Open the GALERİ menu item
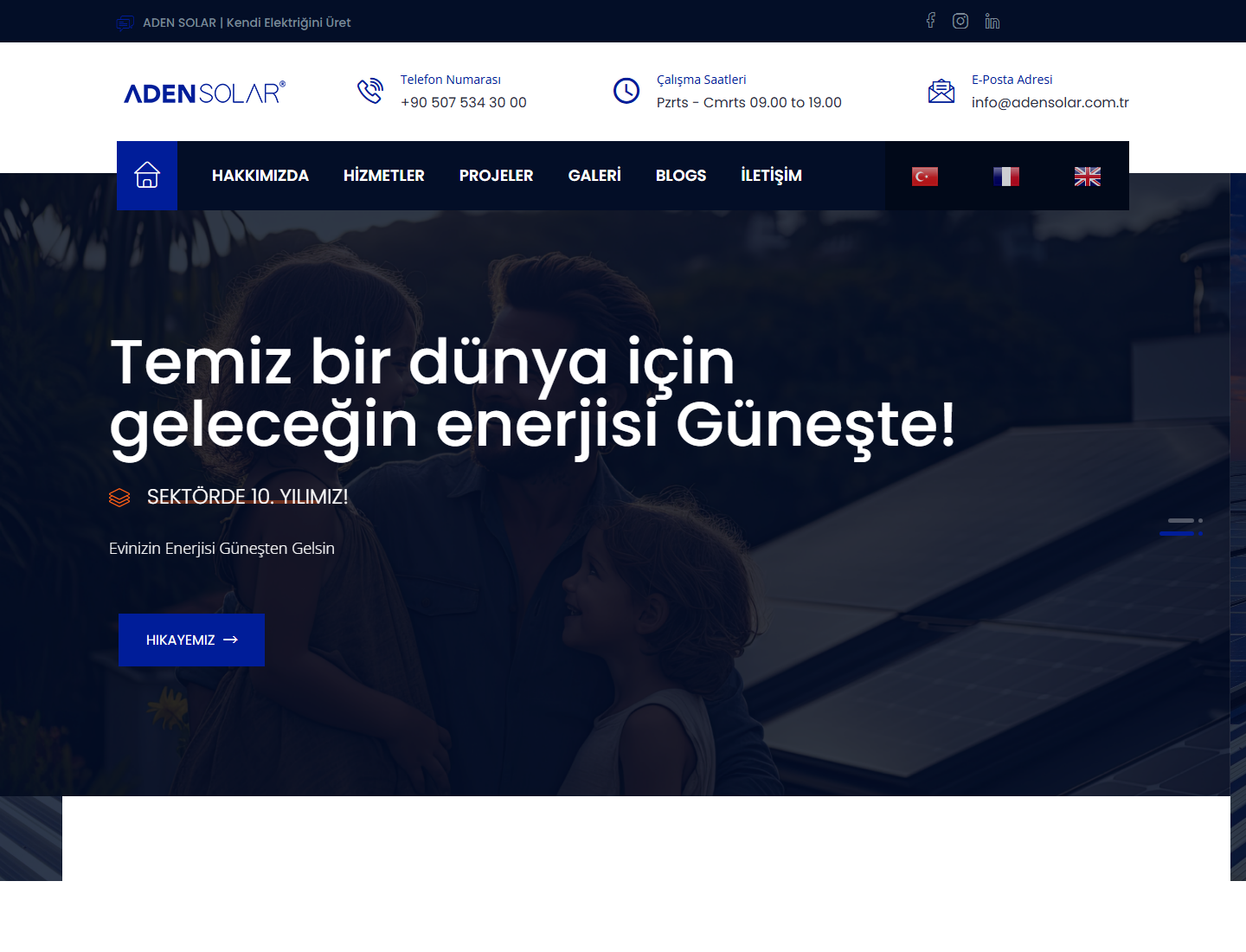The image size is (1246, 952). 594,176
